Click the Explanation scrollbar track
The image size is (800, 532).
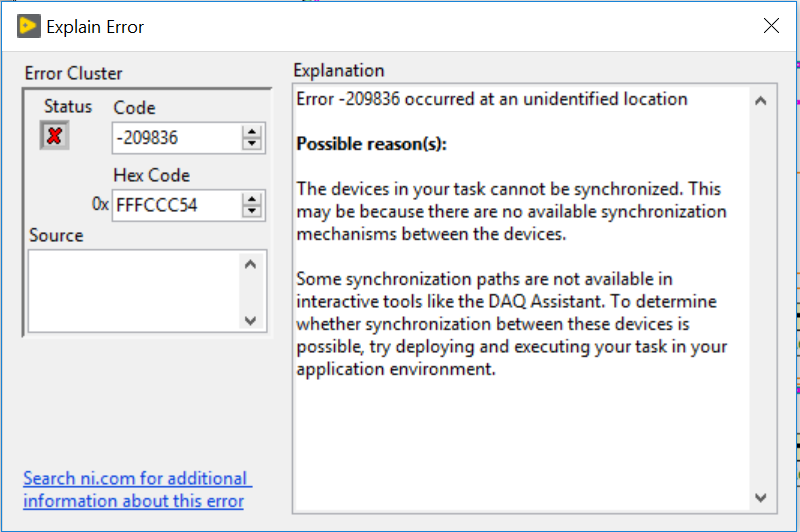tap(760, 300)
